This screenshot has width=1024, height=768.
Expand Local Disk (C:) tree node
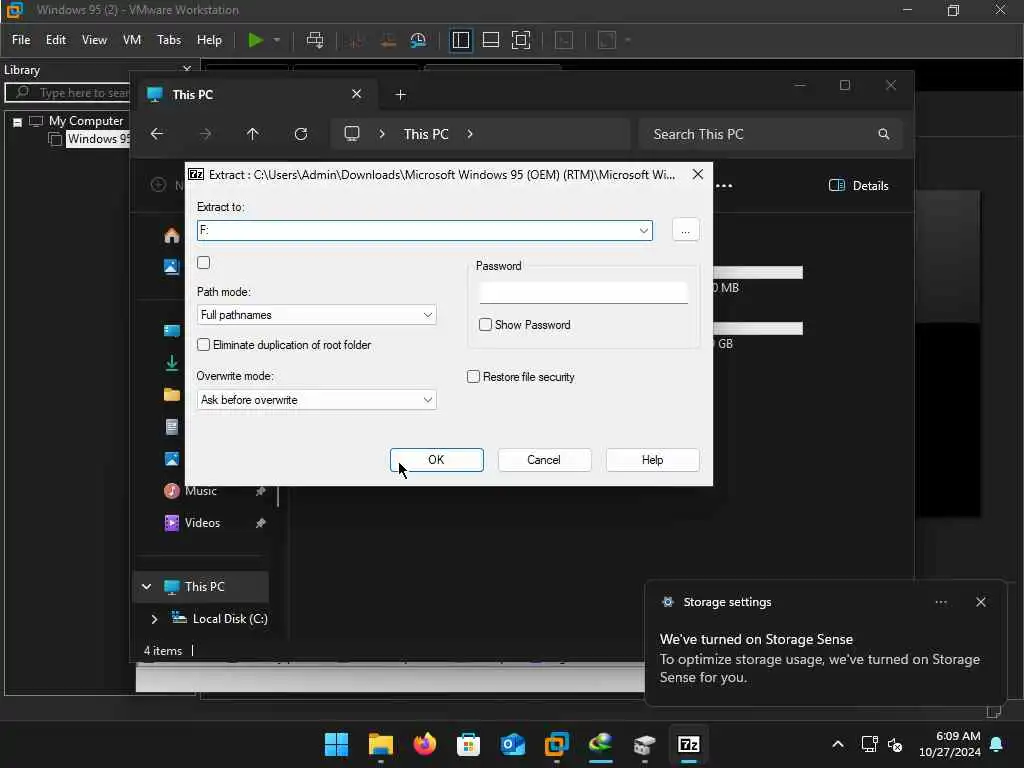point(154,618)
